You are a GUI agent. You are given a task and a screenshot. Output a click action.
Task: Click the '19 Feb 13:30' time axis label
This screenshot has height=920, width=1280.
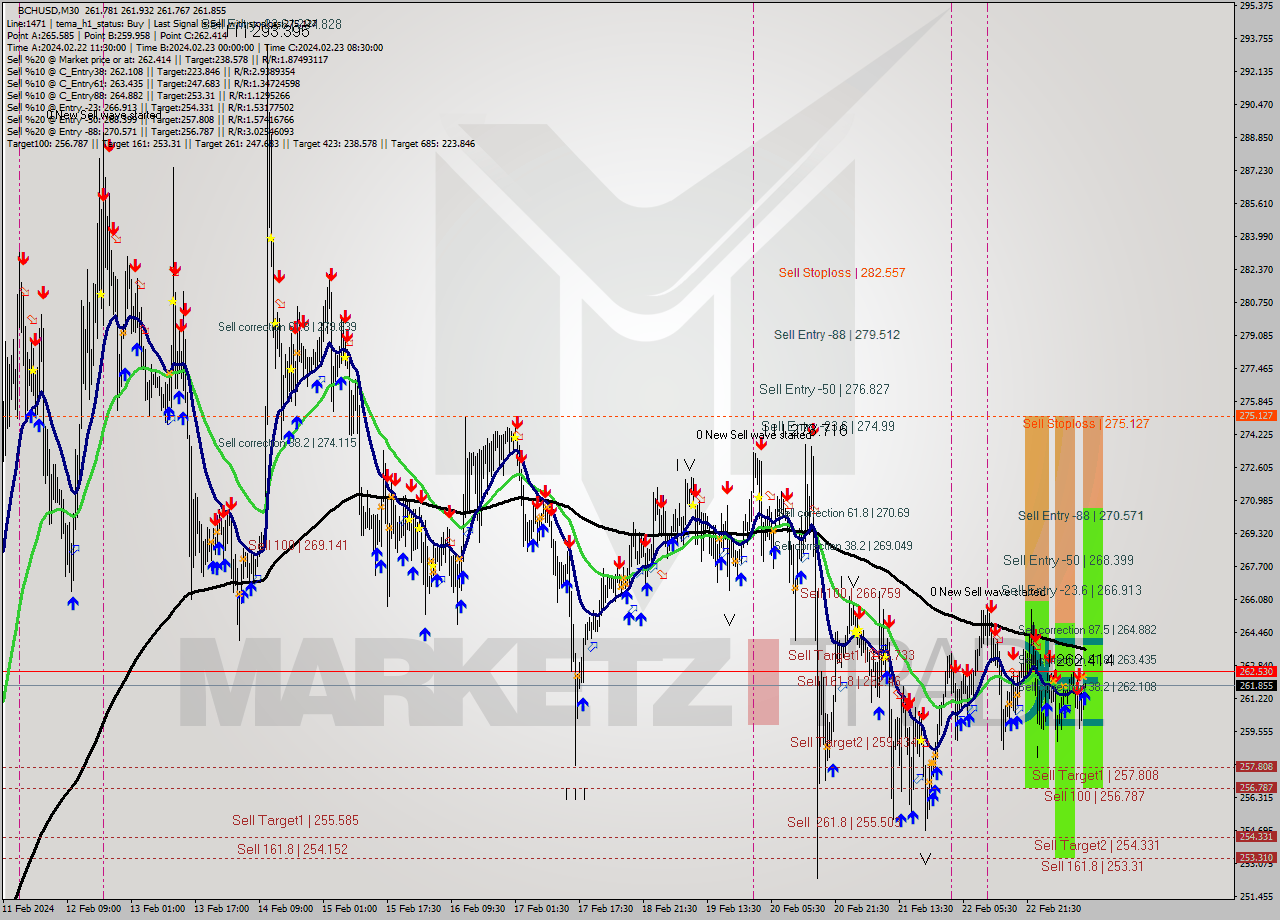pyautogui.click(x=733, y=909)
